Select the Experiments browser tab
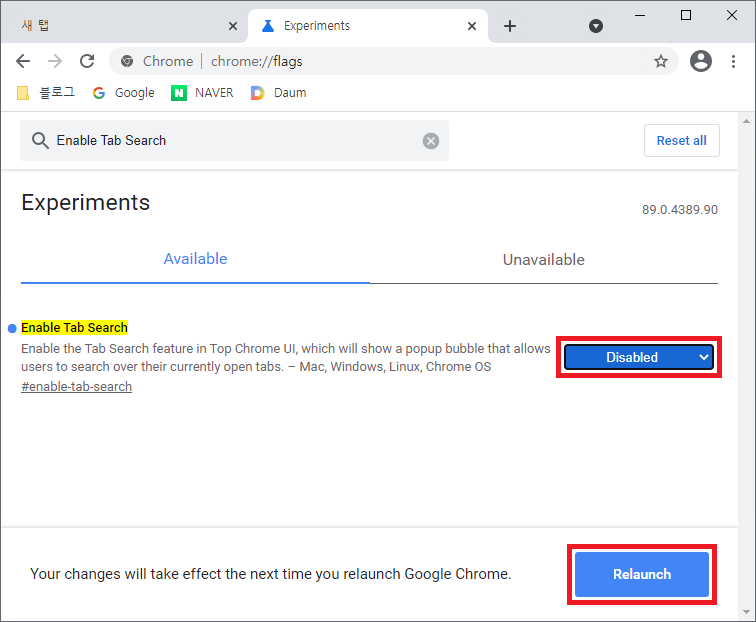 (x=367, y=26)
